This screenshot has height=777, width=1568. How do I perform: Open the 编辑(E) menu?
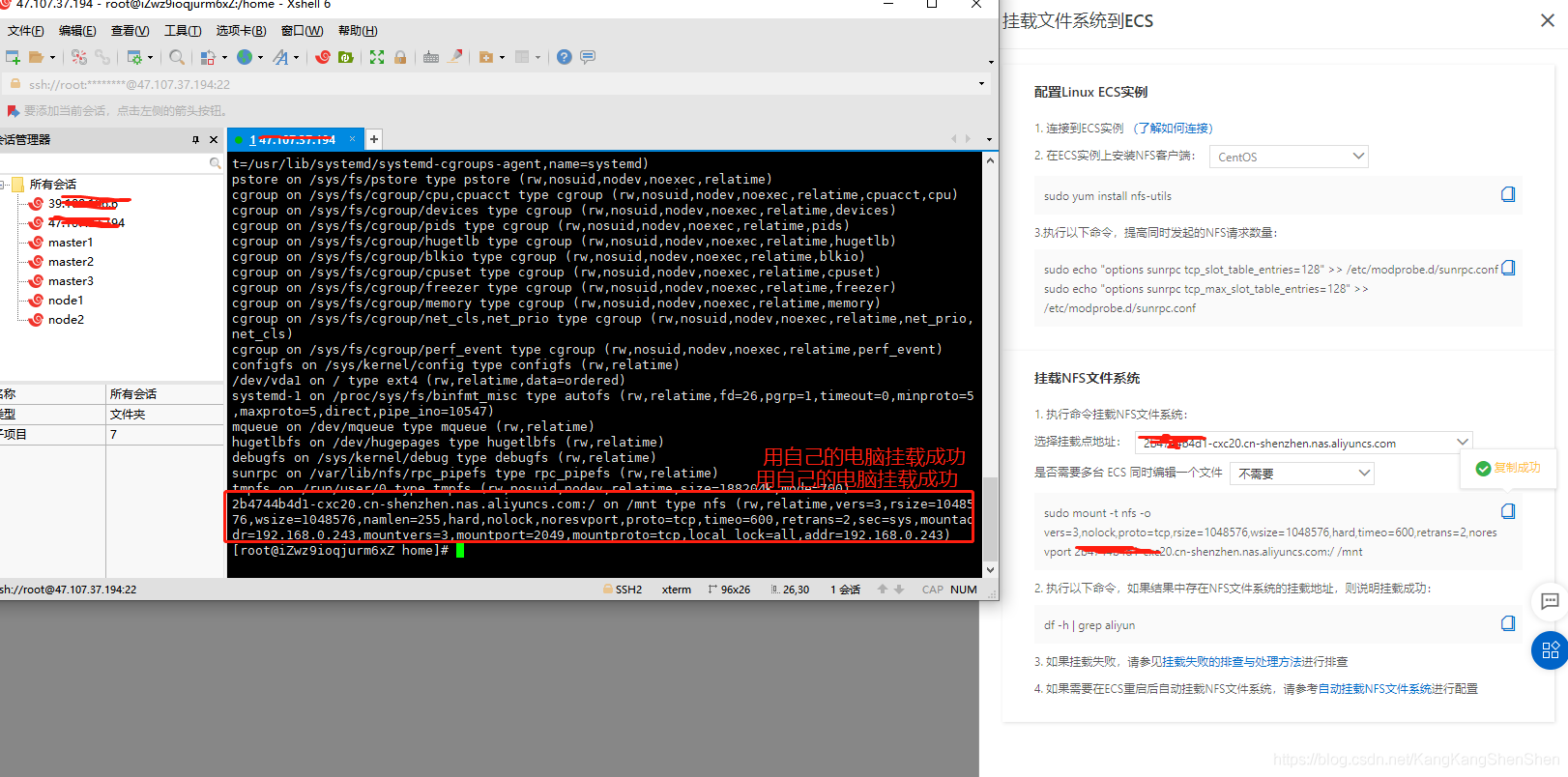tap(77, 31)
